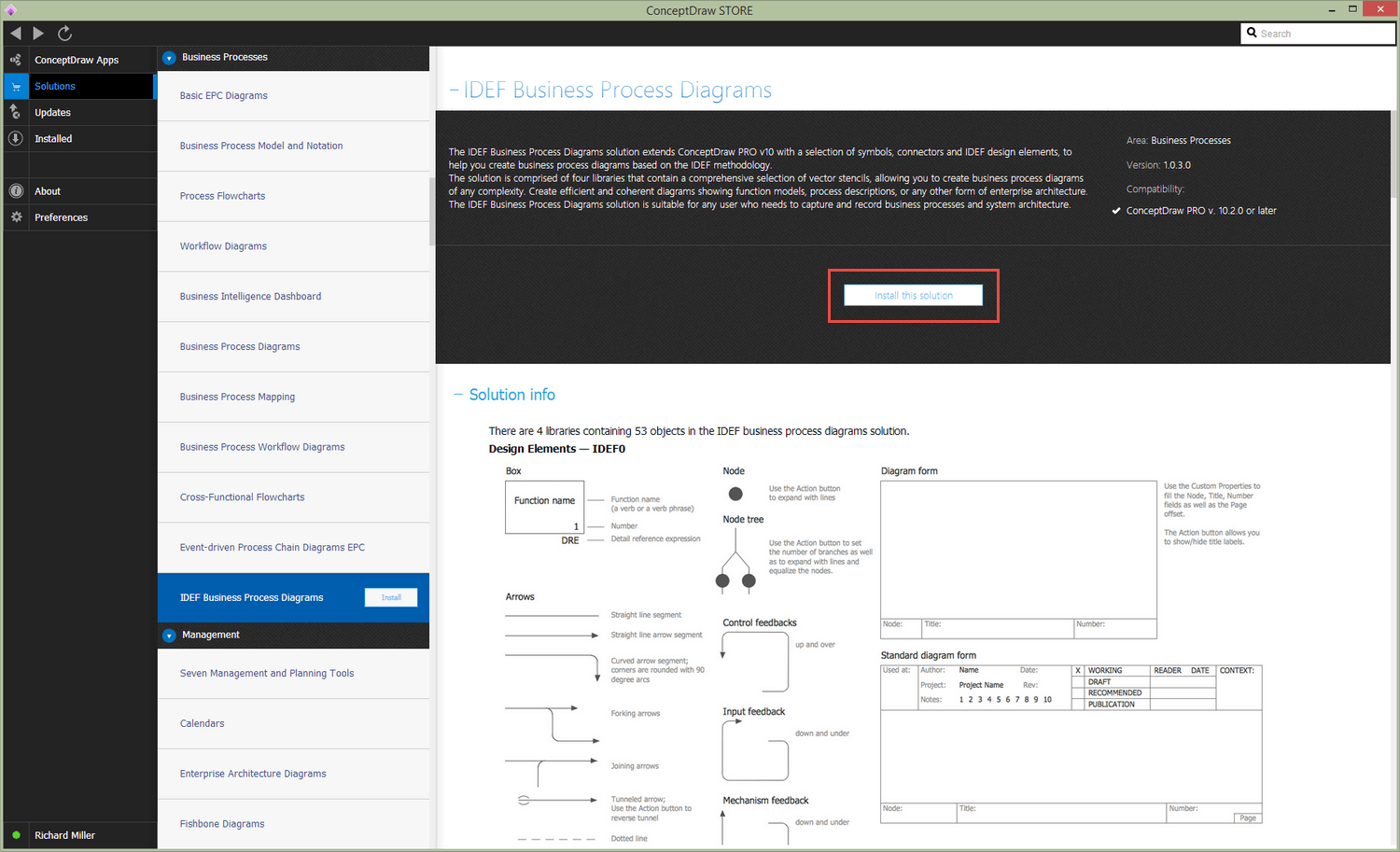This screenshot has height=852, width=1400.
Task: Open Business Process Model and Notation
Action: click(x=293, y=147)
